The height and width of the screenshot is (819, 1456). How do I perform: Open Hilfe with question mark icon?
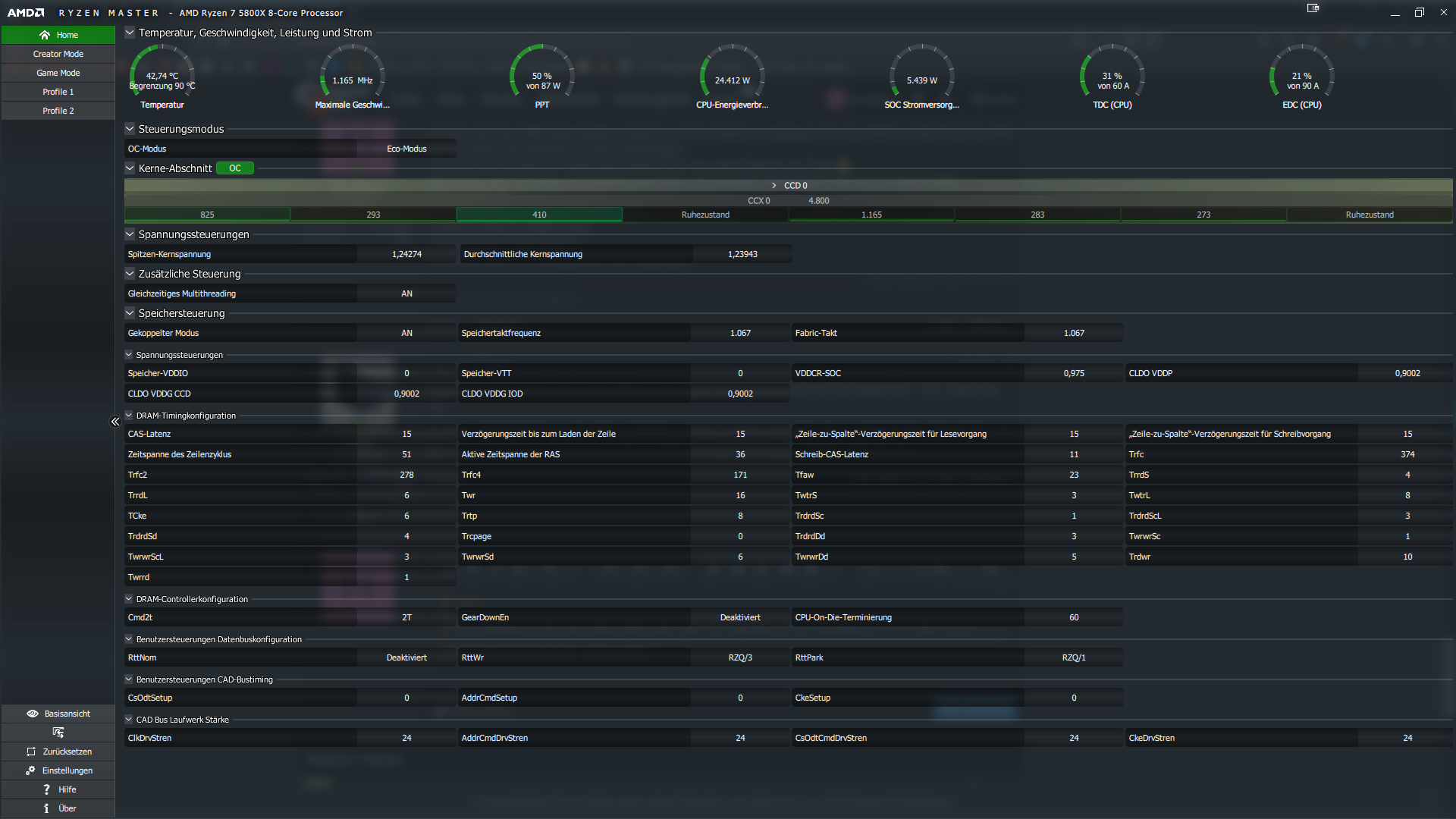click(x=46, y=789)
